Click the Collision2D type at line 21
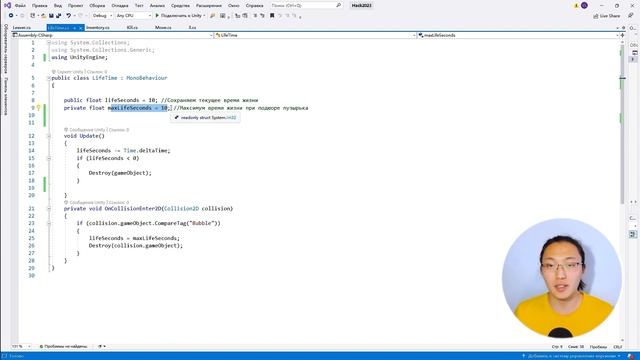Screen dimensions: 640x360 click(x=181, y=209)
